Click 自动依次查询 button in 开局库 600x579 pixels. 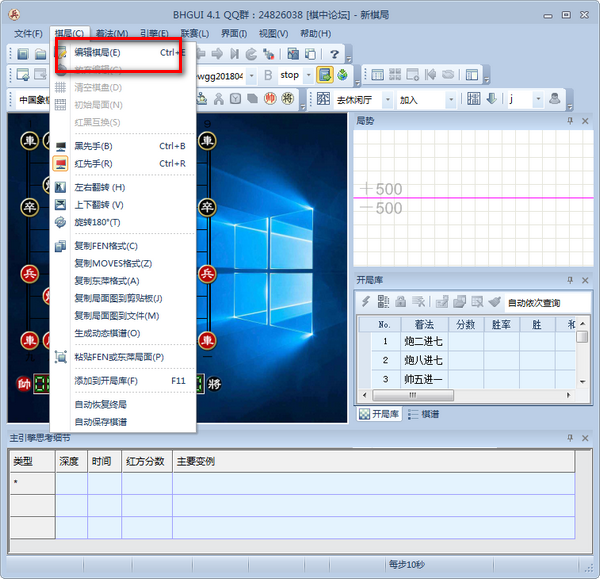point(533,302)
